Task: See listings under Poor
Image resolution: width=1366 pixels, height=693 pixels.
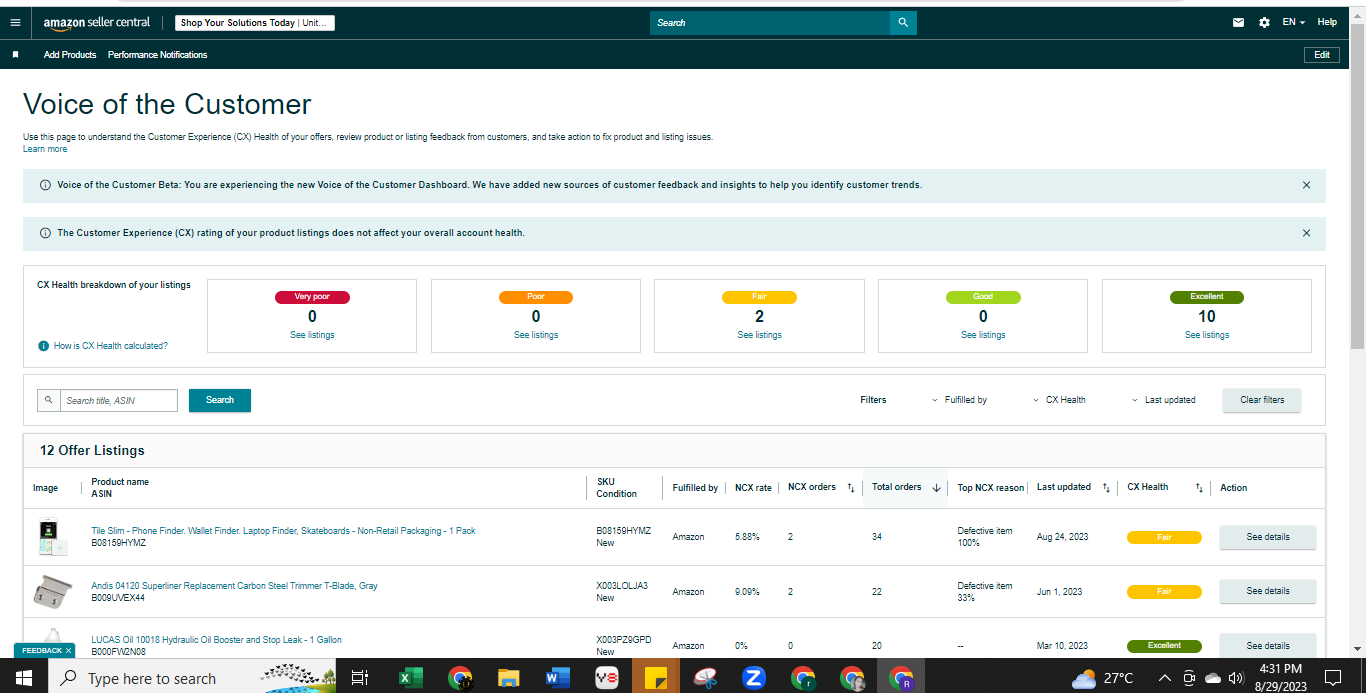Action: pyautogui.click(x=536, y=335)
